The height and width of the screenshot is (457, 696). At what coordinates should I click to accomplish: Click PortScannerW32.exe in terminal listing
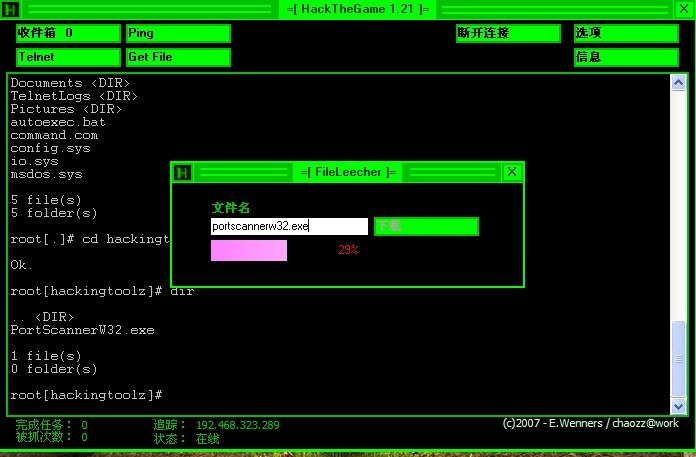(x=83, y=330)
